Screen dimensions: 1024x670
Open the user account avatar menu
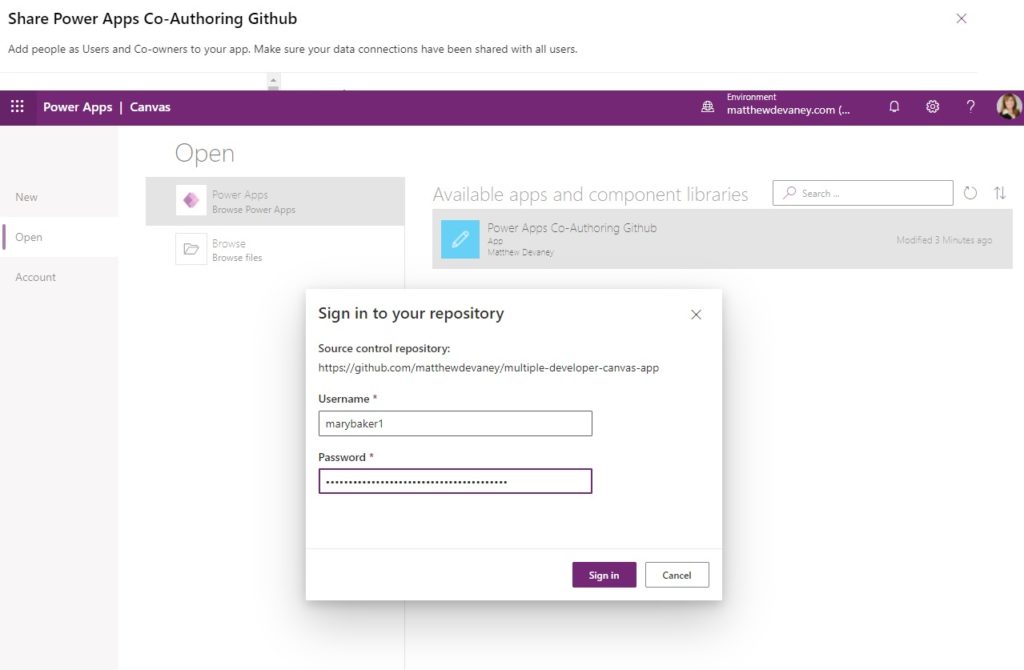[x=1009, y=106]
